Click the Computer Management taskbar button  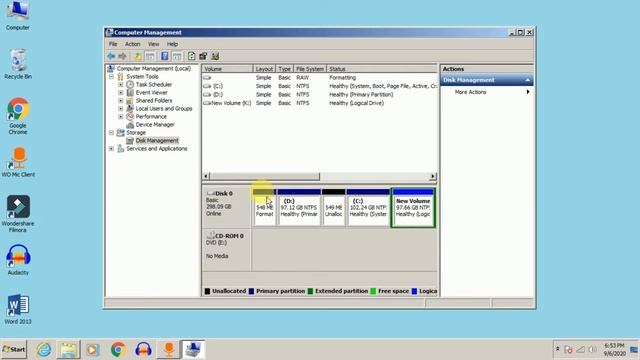point(193,349)
